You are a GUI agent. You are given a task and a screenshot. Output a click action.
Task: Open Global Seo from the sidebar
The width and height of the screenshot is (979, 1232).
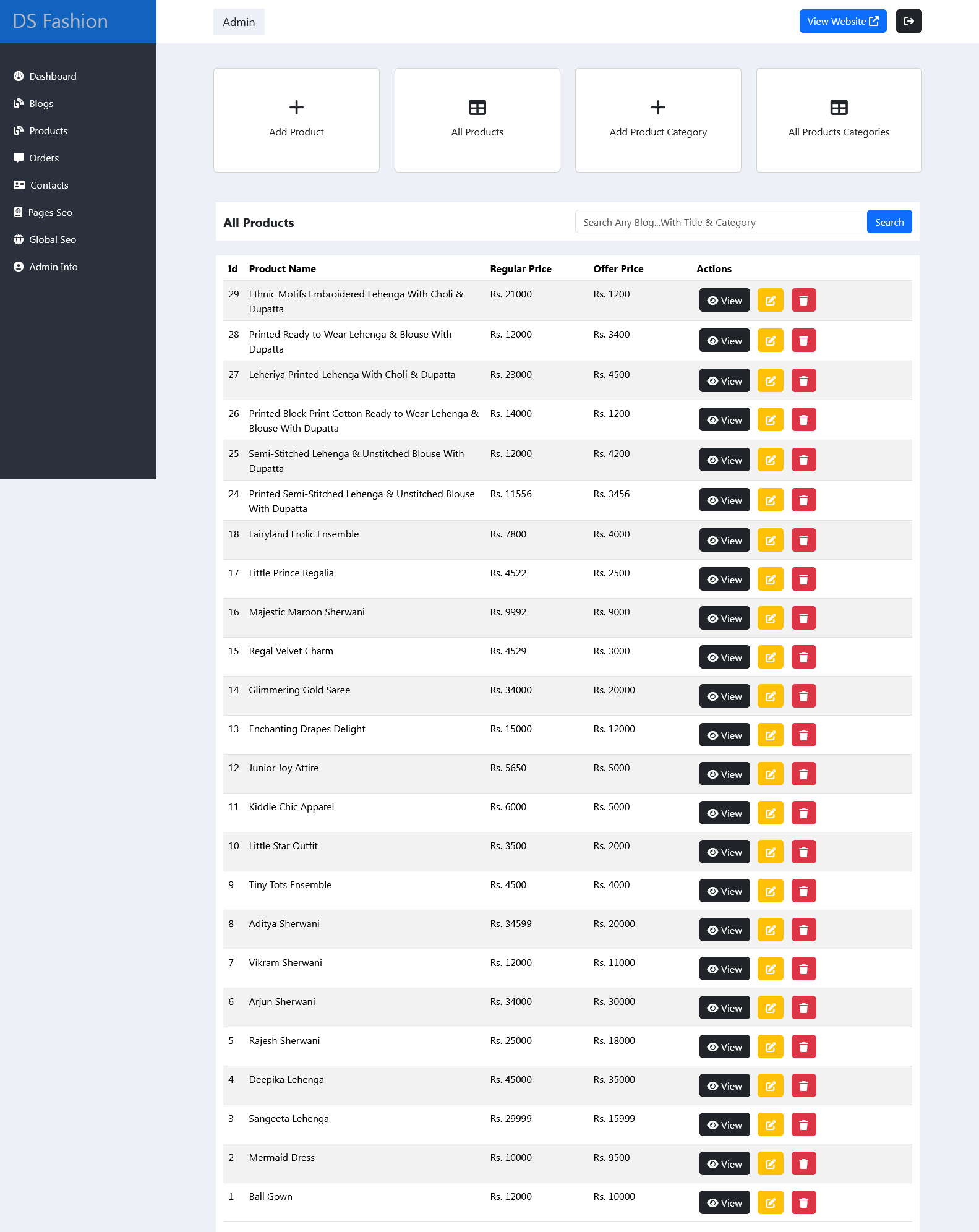click(53, 239)
